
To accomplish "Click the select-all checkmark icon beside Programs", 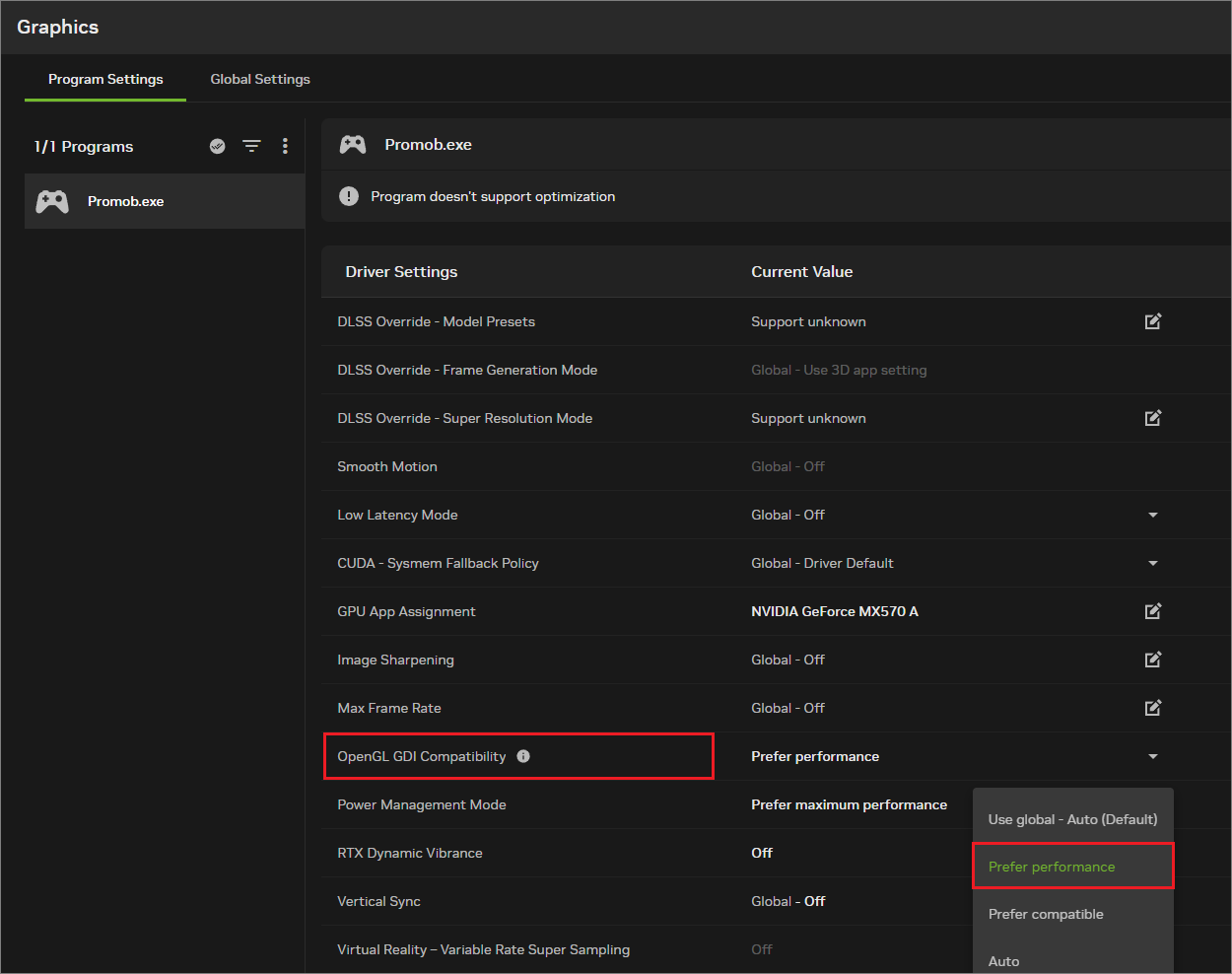I will (218, 146).
